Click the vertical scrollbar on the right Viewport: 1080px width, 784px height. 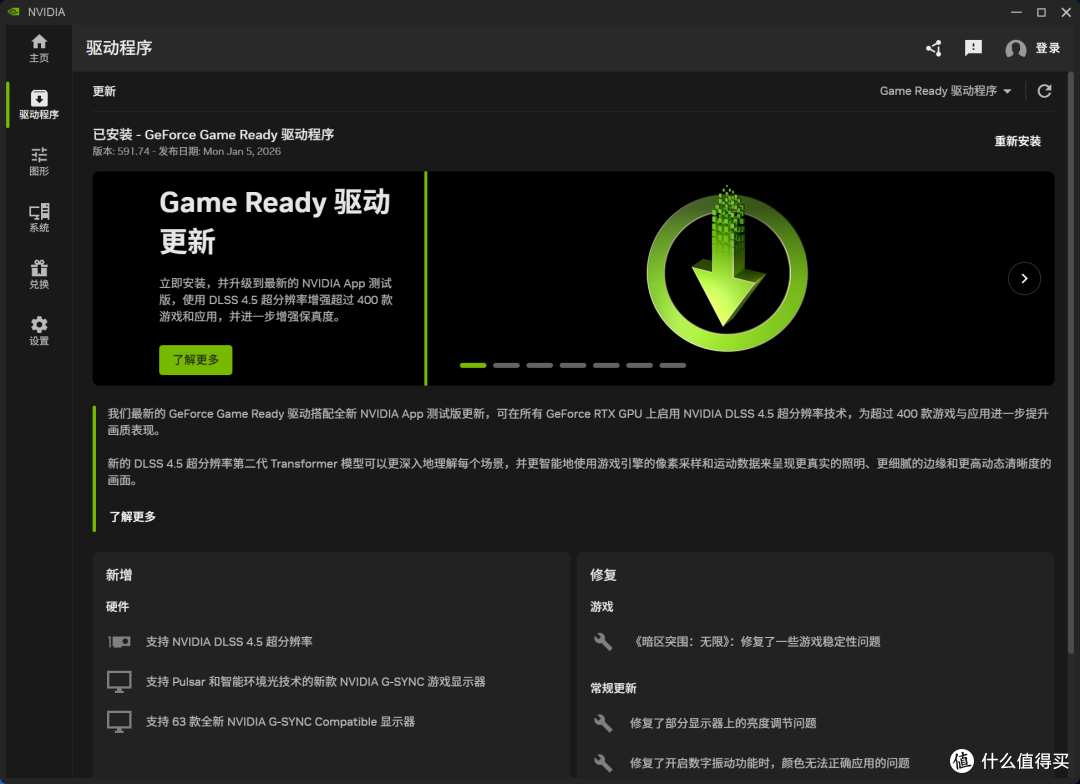[x=1070, y=362]
